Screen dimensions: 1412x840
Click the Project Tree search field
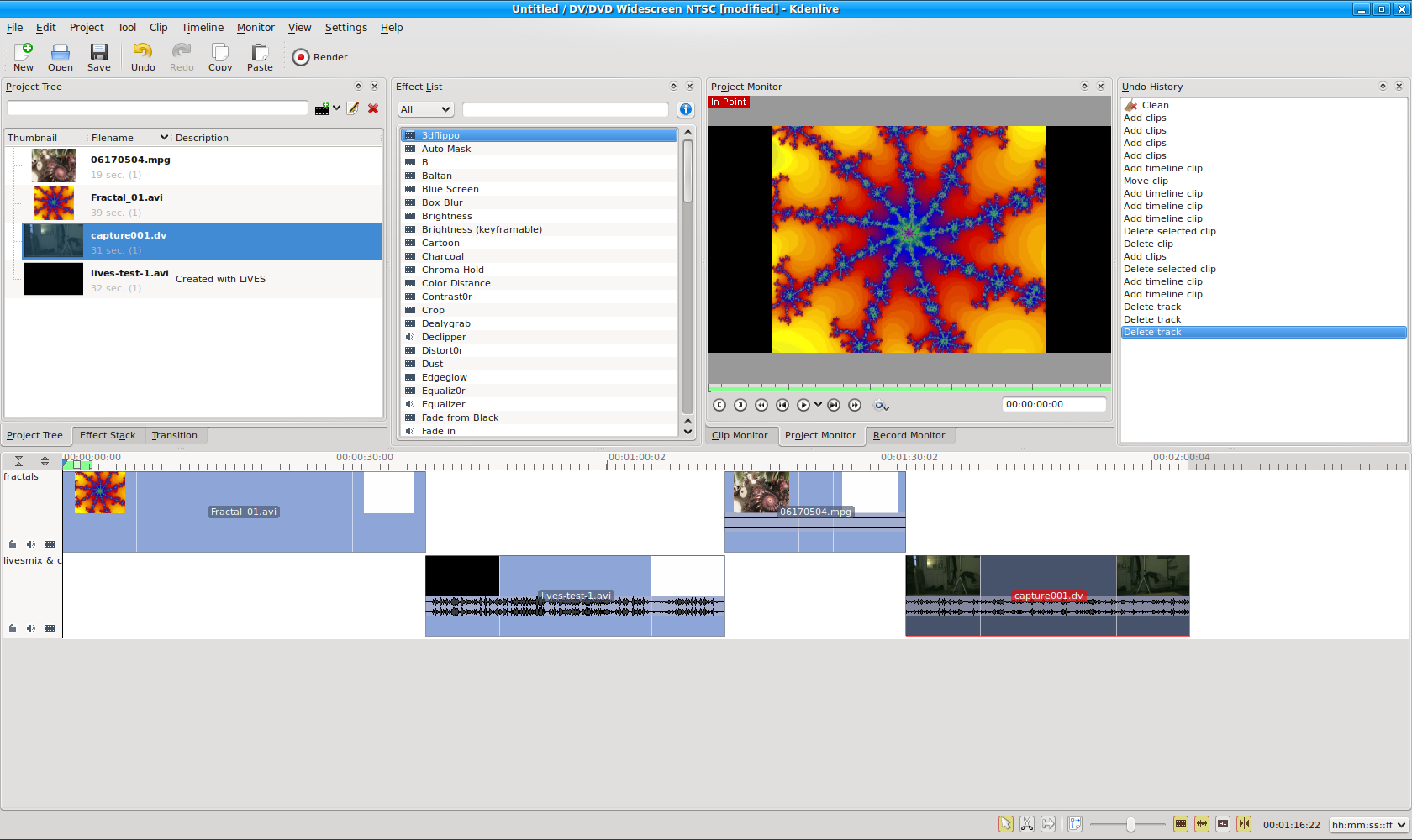tap(158, 108)
